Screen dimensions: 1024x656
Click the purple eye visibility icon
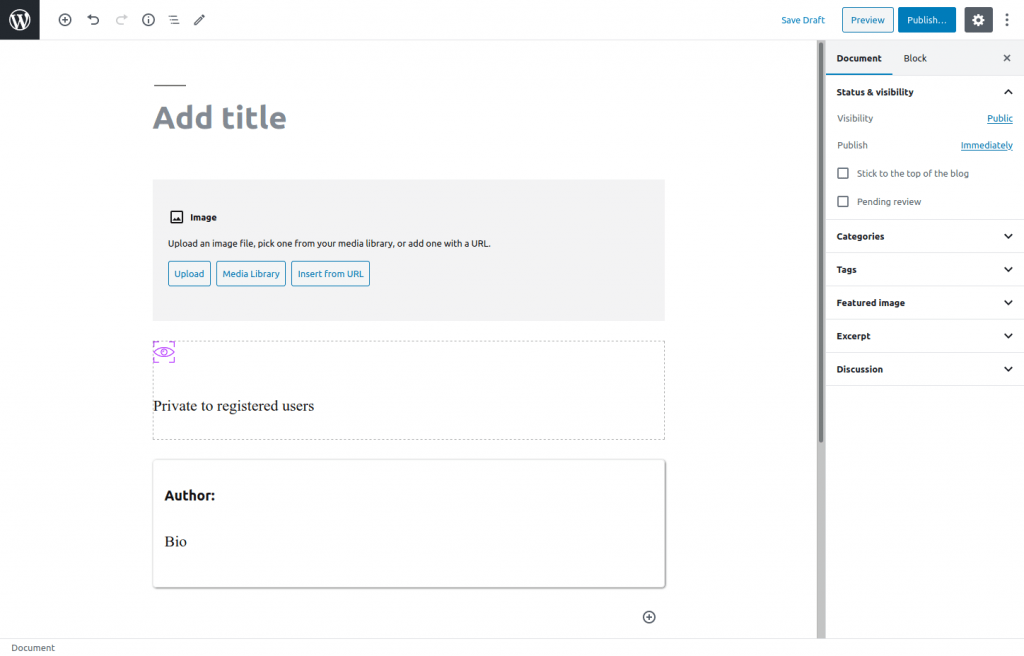click(x=164, y=352)
